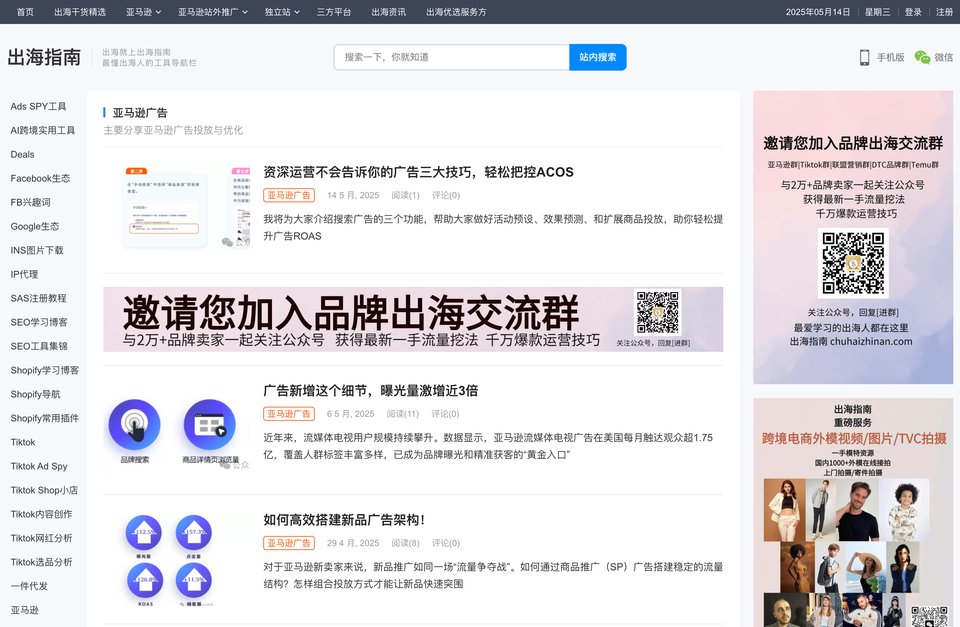This screenshot has height=627, width=960.
Task: Open Tiktok选品分析 in the sidebar
Action: tap(41, 561)
